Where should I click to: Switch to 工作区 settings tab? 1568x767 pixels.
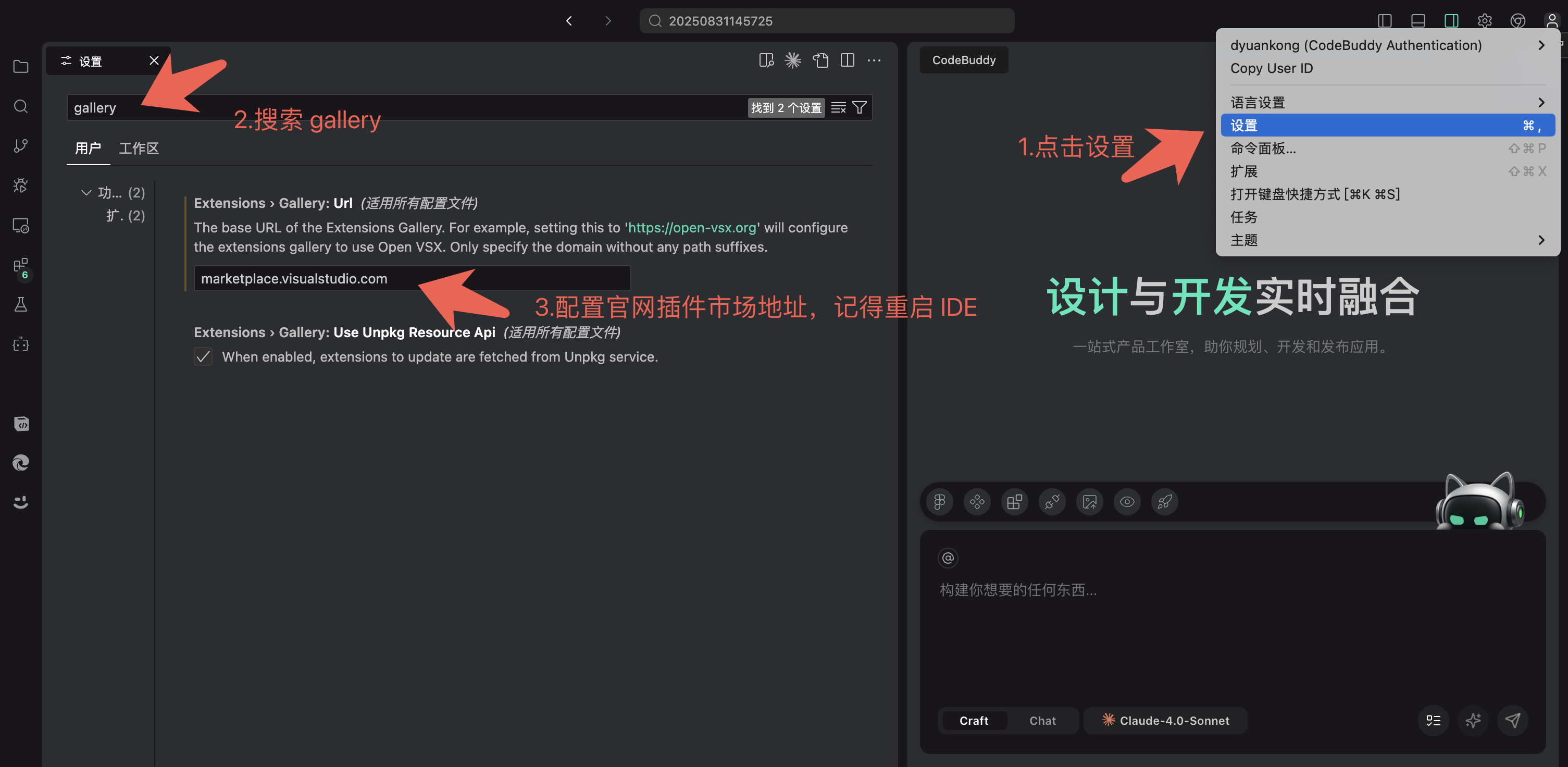coord(139,149)
